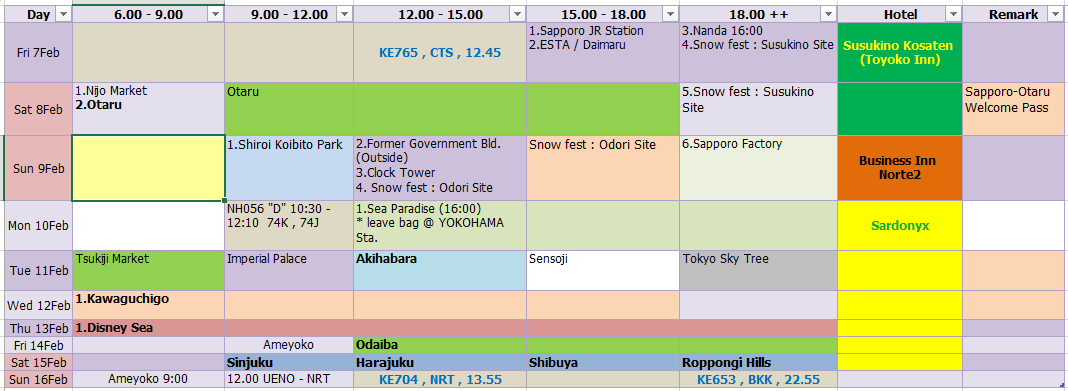This screenshot has width=1068, height=391.
Task: Open the 12.00 - 15.00 filter dropdown
Action: tap(518, 14)
